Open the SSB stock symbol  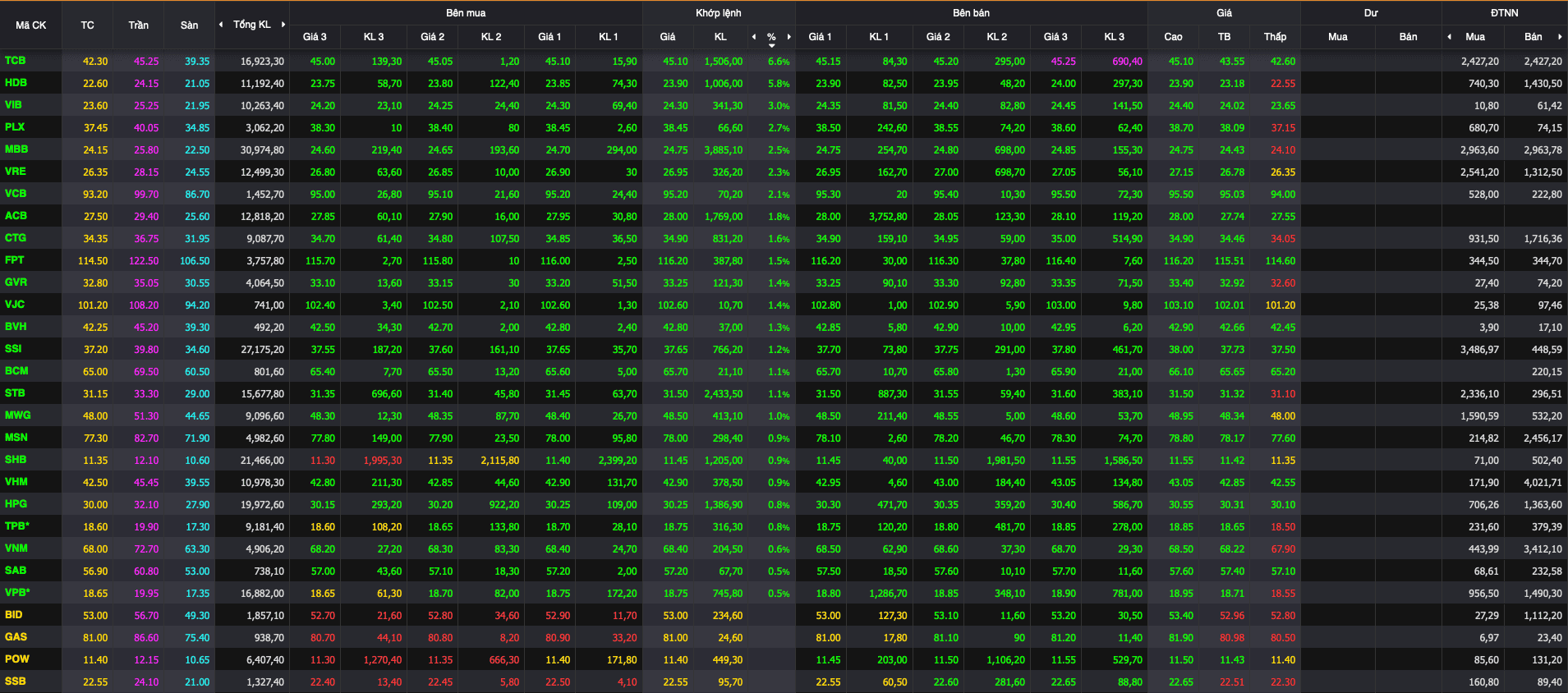click(x=15, y=682)
